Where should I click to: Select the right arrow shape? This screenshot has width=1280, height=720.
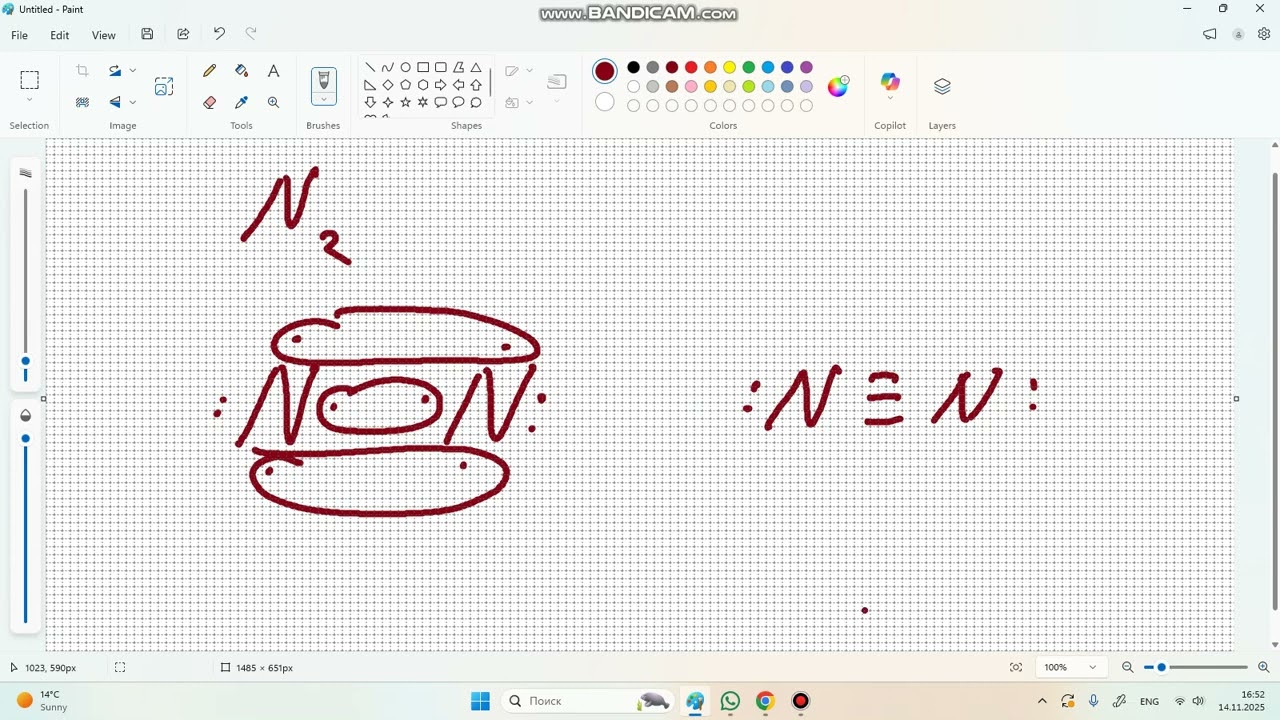[x=440, y=85]
